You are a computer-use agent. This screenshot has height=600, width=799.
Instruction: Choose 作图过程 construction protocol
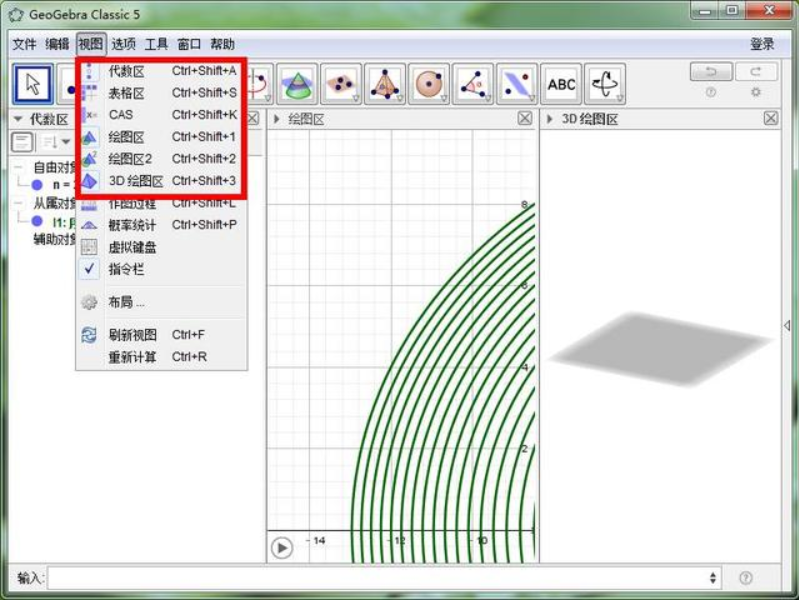coord(163,204)
